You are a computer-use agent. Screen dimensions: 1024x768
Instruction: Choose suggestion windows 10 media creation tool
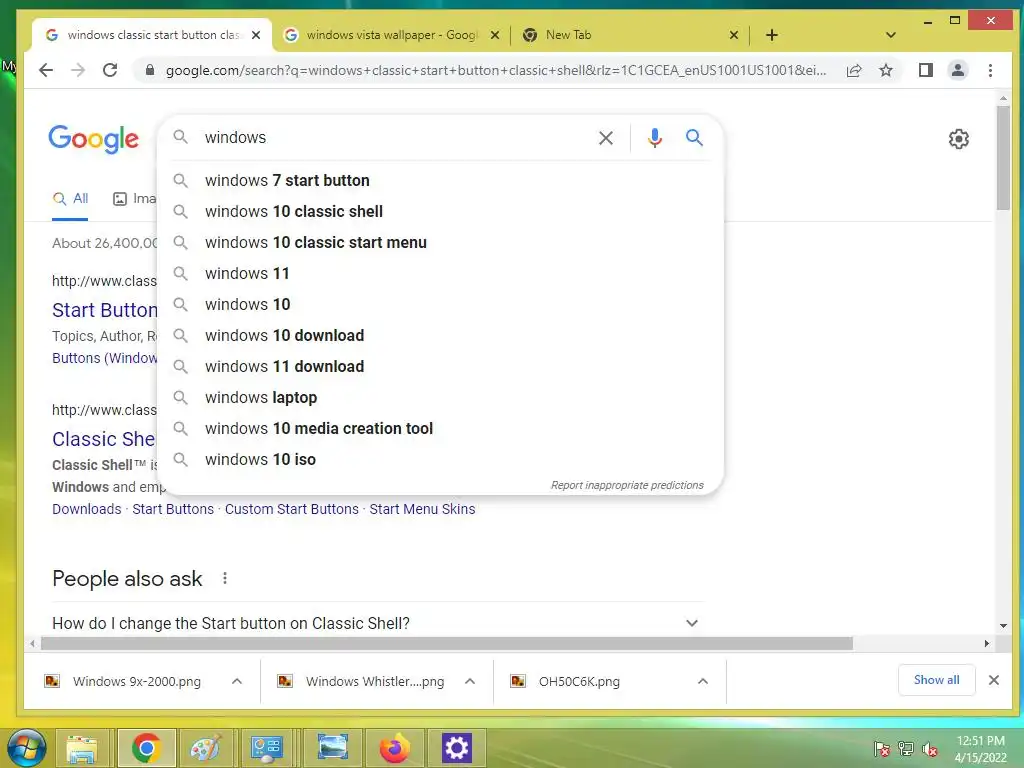[x=440, y=428]
